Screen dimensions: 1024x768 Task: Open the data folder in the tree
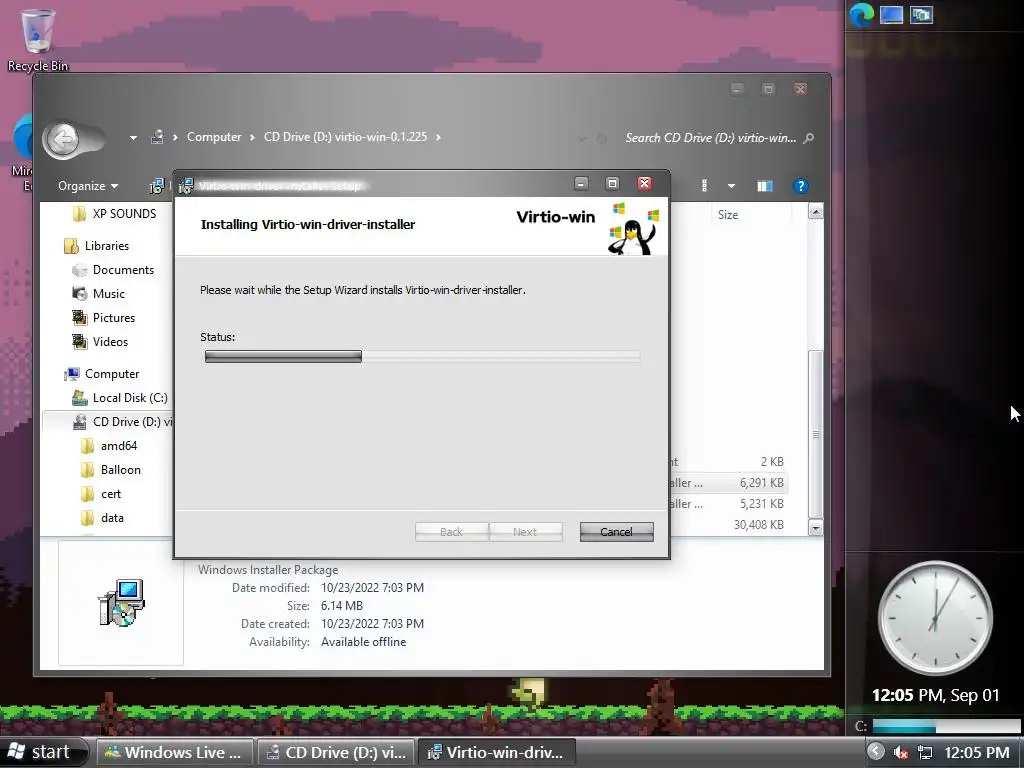(102, 518)
